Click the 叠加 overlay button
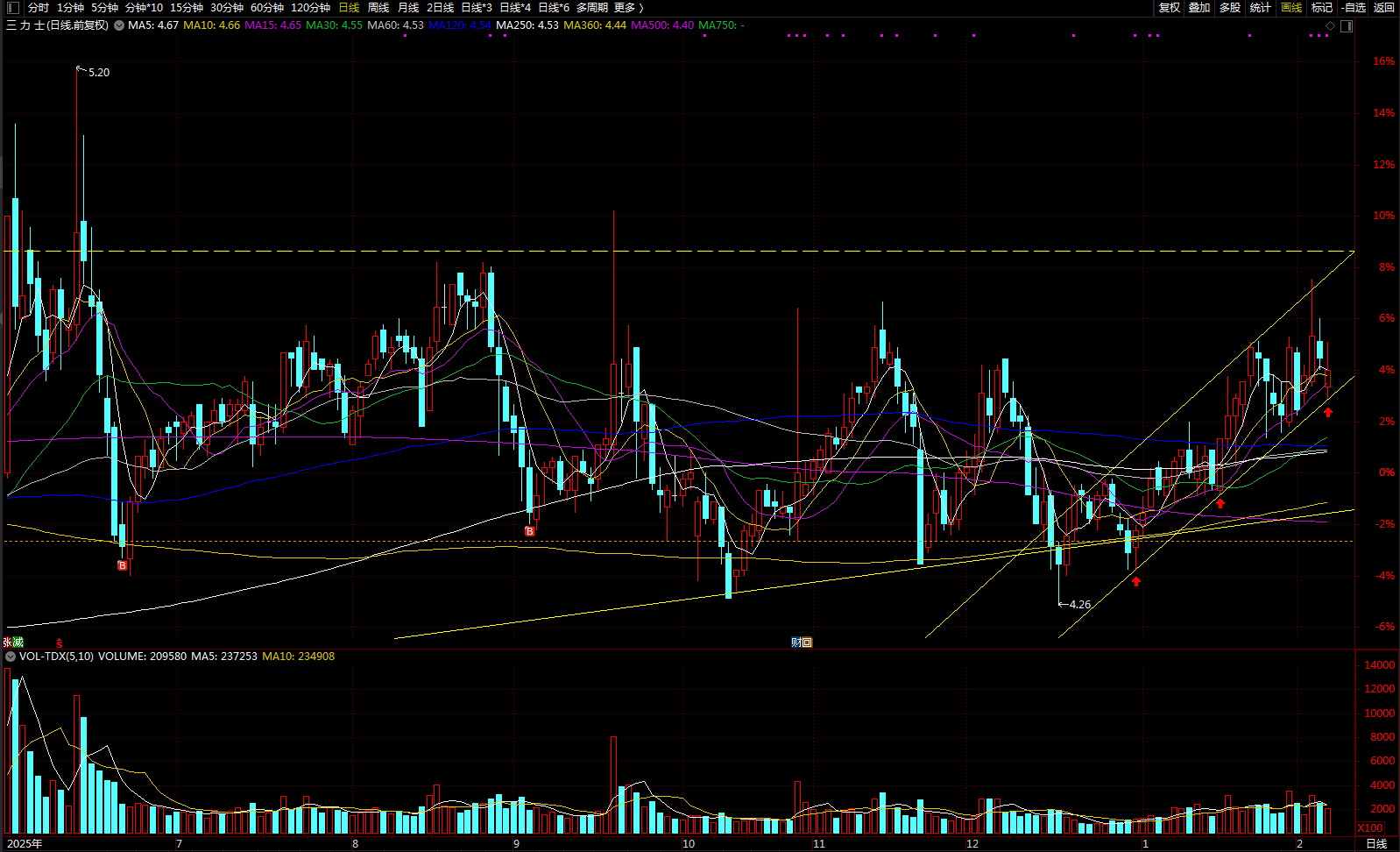The height and width of the screenshot is (852, 1400). (x=1199, y=7)
